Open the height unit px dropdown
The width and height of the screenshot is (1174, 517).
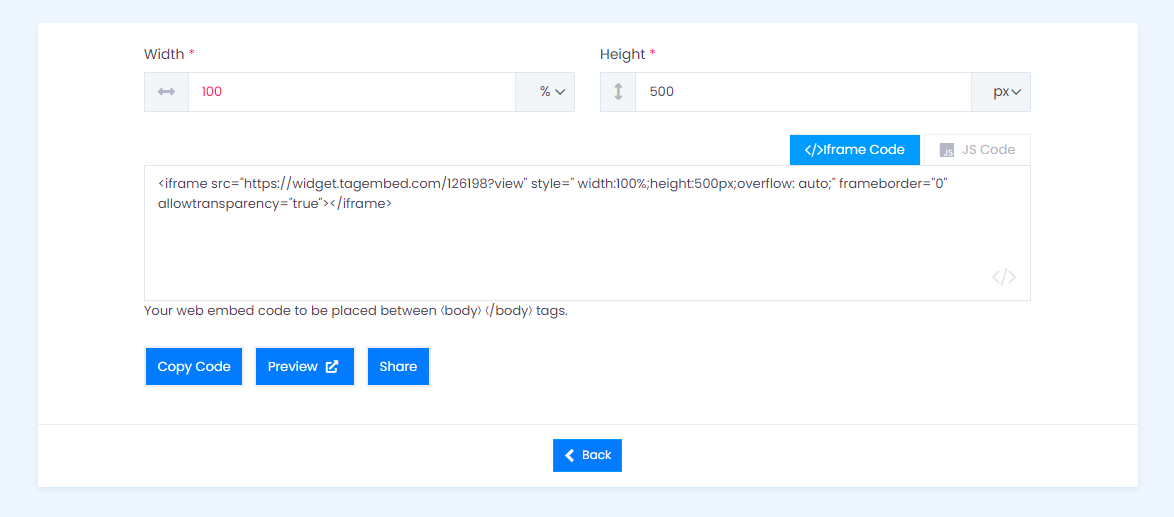point(1001,92)
